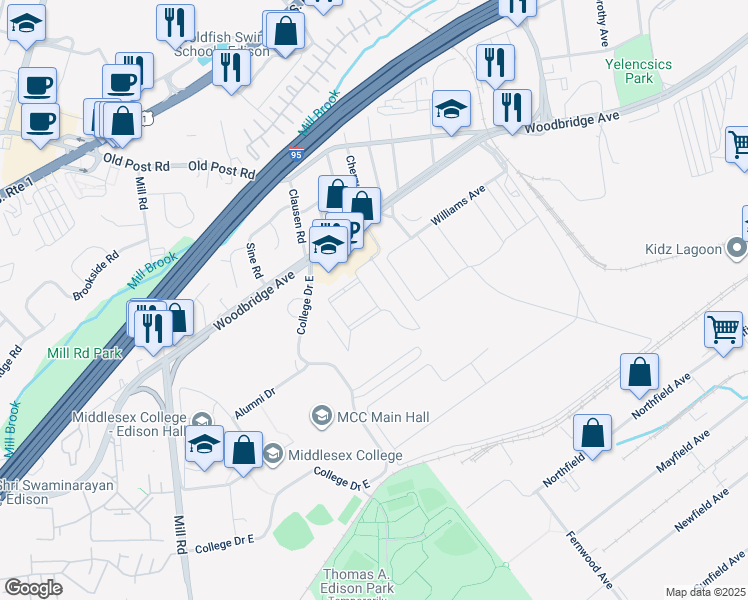This screenshot has width=748, height=600.
Task: Click the MCC Main Hall school marker
Action: [322, 417]
